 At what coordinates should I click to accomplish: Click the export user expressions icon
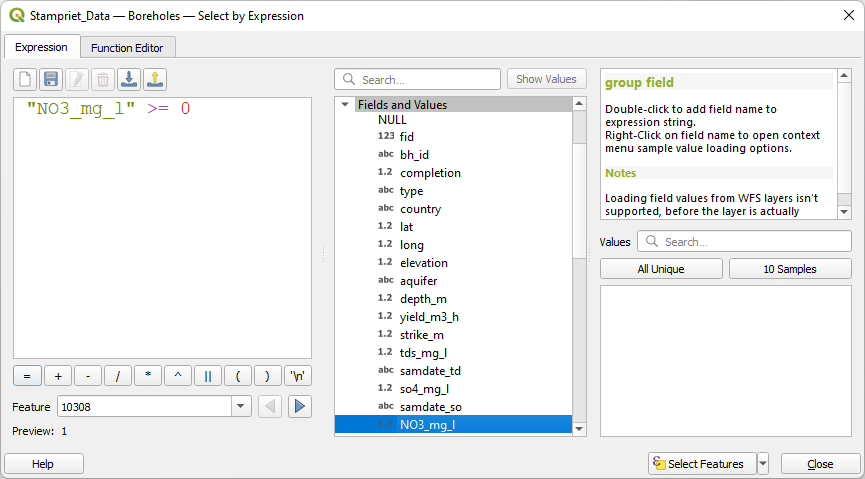[154, 79]
